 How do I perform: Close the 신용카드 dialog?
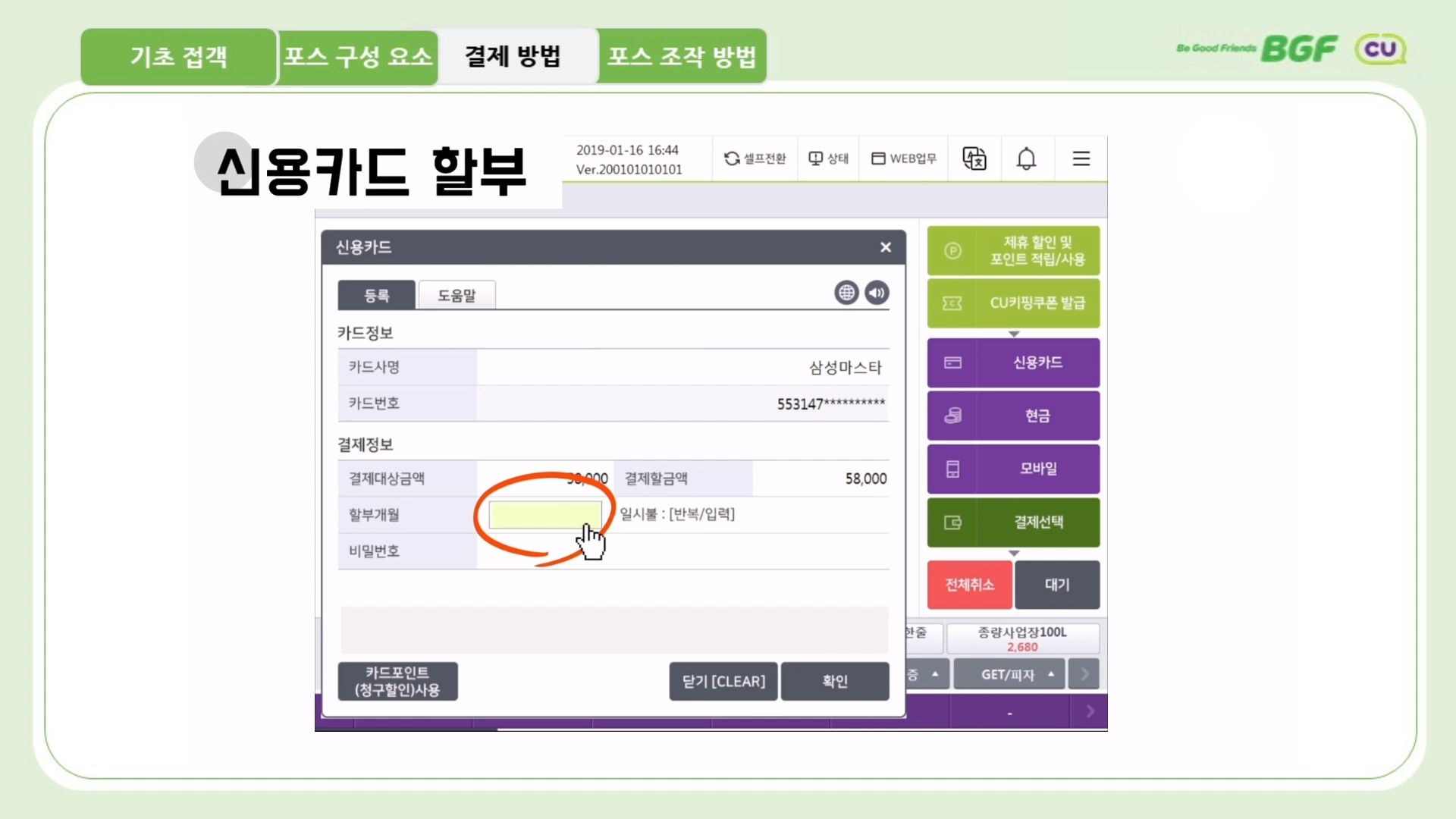click(885, 247)
